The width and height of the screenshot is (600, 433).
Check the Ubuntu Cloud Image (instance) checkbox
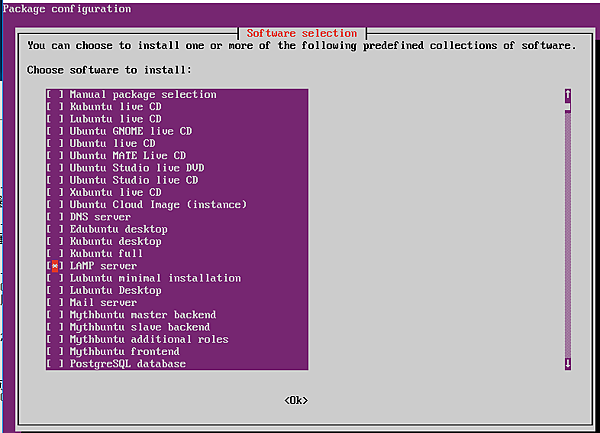(55, 205)
